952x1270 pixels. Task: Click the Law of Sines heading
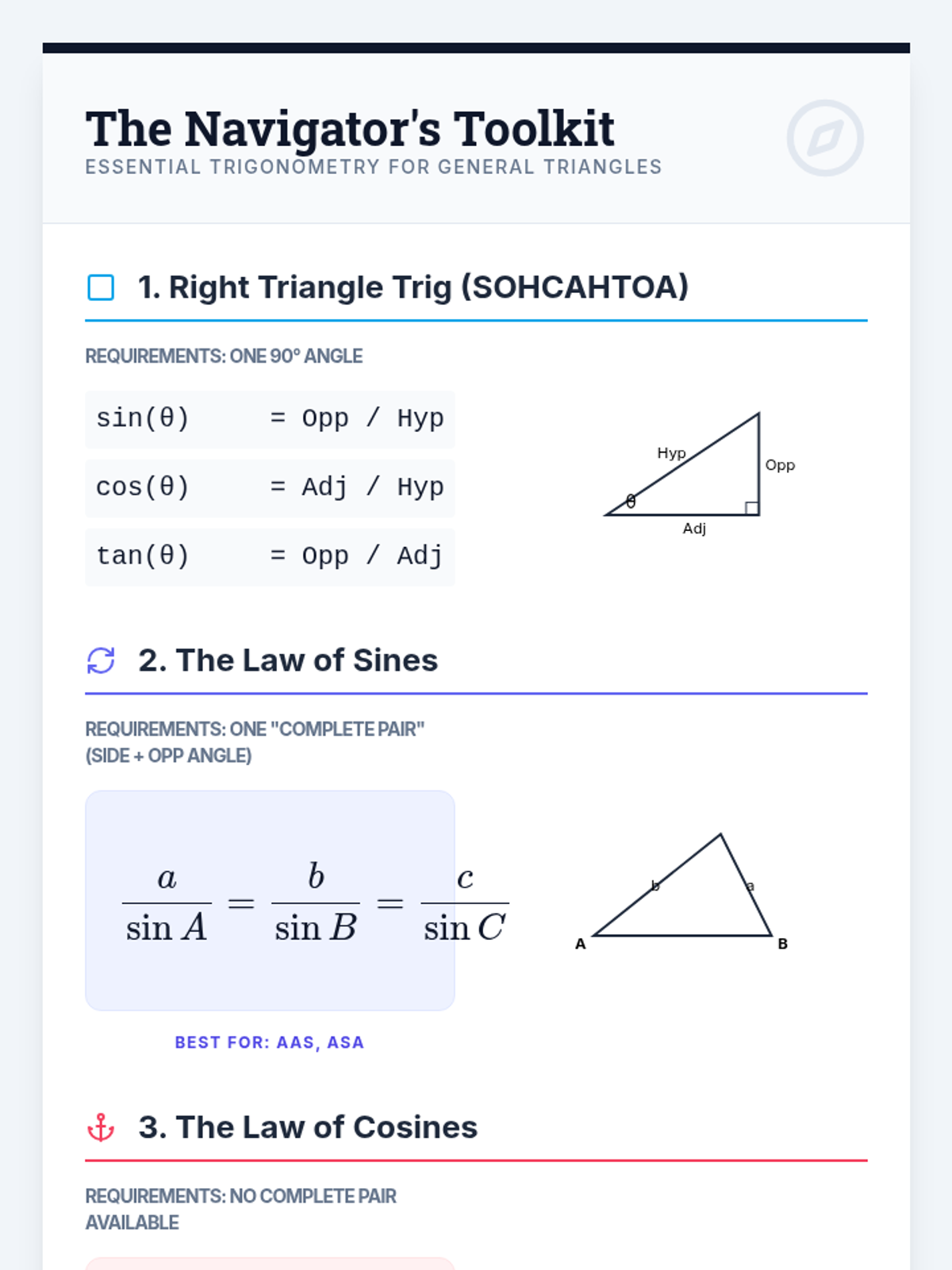(x=288, y=660)
